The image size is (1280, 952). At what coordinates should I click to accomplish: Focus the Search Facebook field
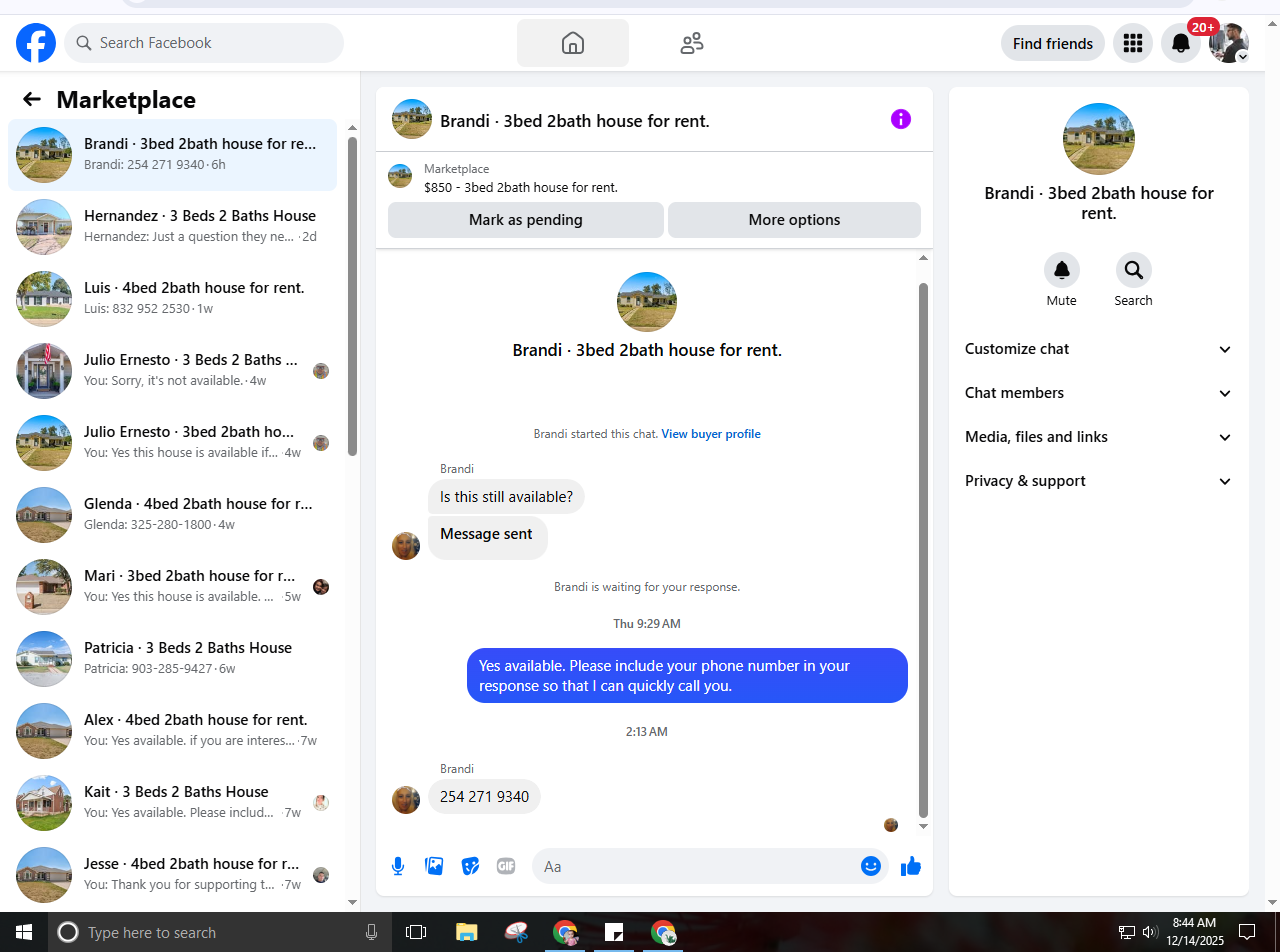coord(204,43)
